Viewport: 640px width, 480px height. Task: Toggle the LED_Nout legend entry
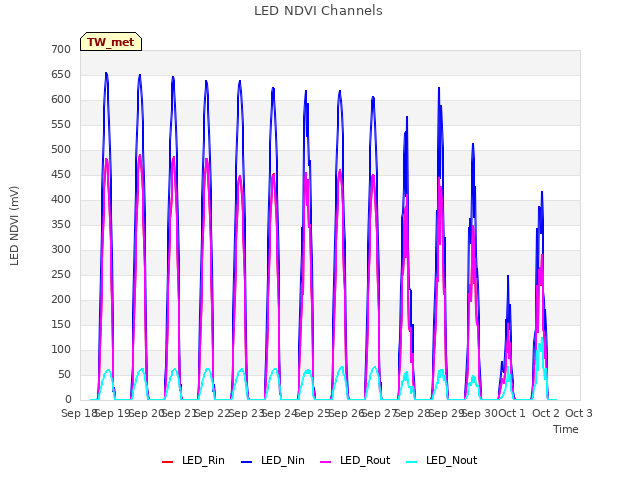(x=442, y=460)
